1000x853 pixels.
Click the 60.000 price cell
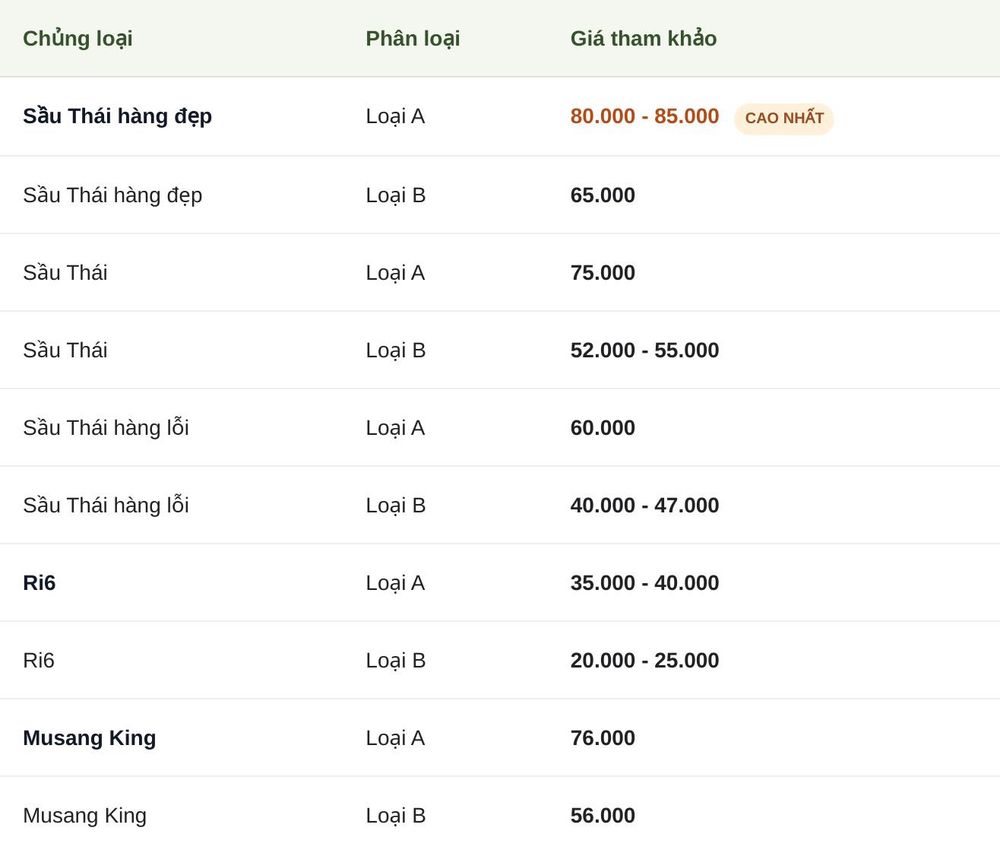click(x=603, y=428)
